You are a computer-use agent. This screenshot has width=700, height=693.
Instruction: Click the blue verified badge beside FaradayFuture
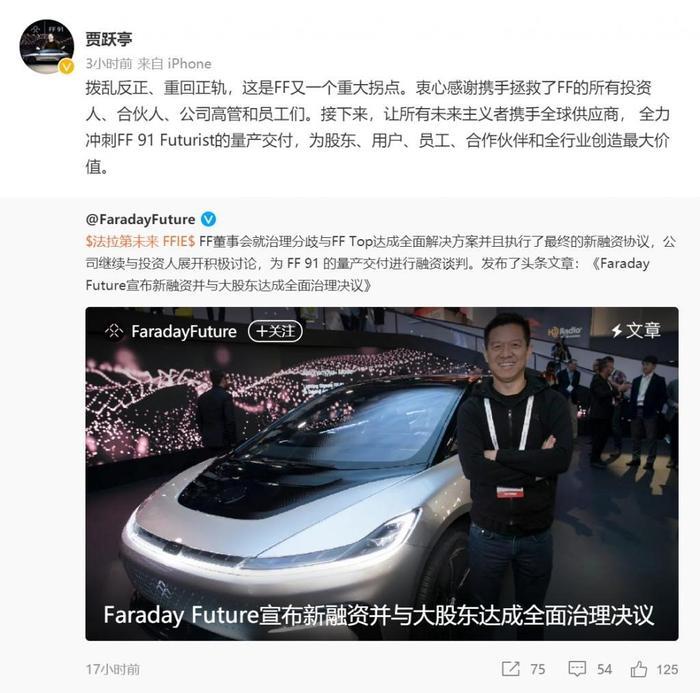[208, 219]
